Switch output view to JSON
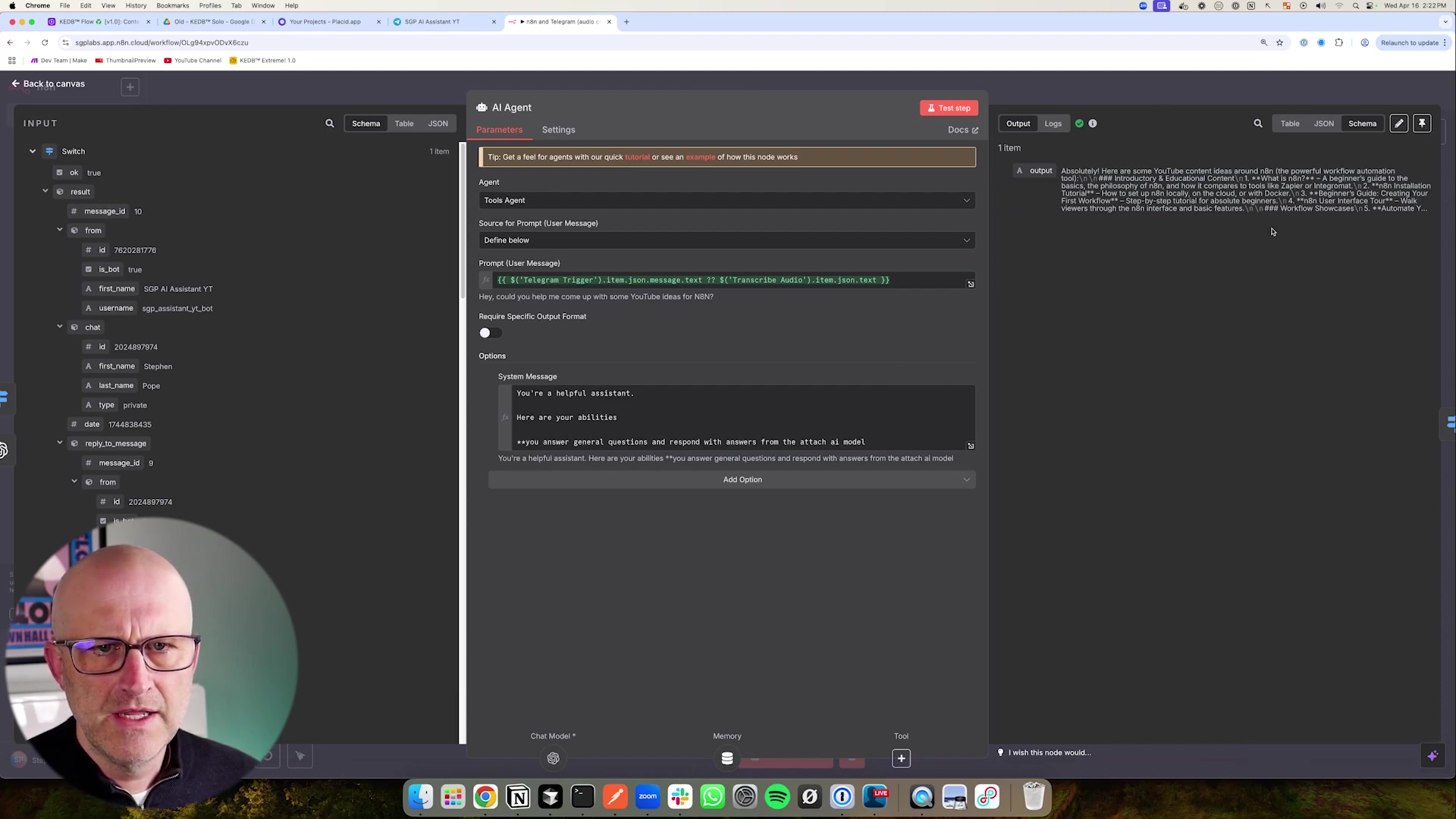This screenshot has width=1456, height=819. pos(1323,124)
